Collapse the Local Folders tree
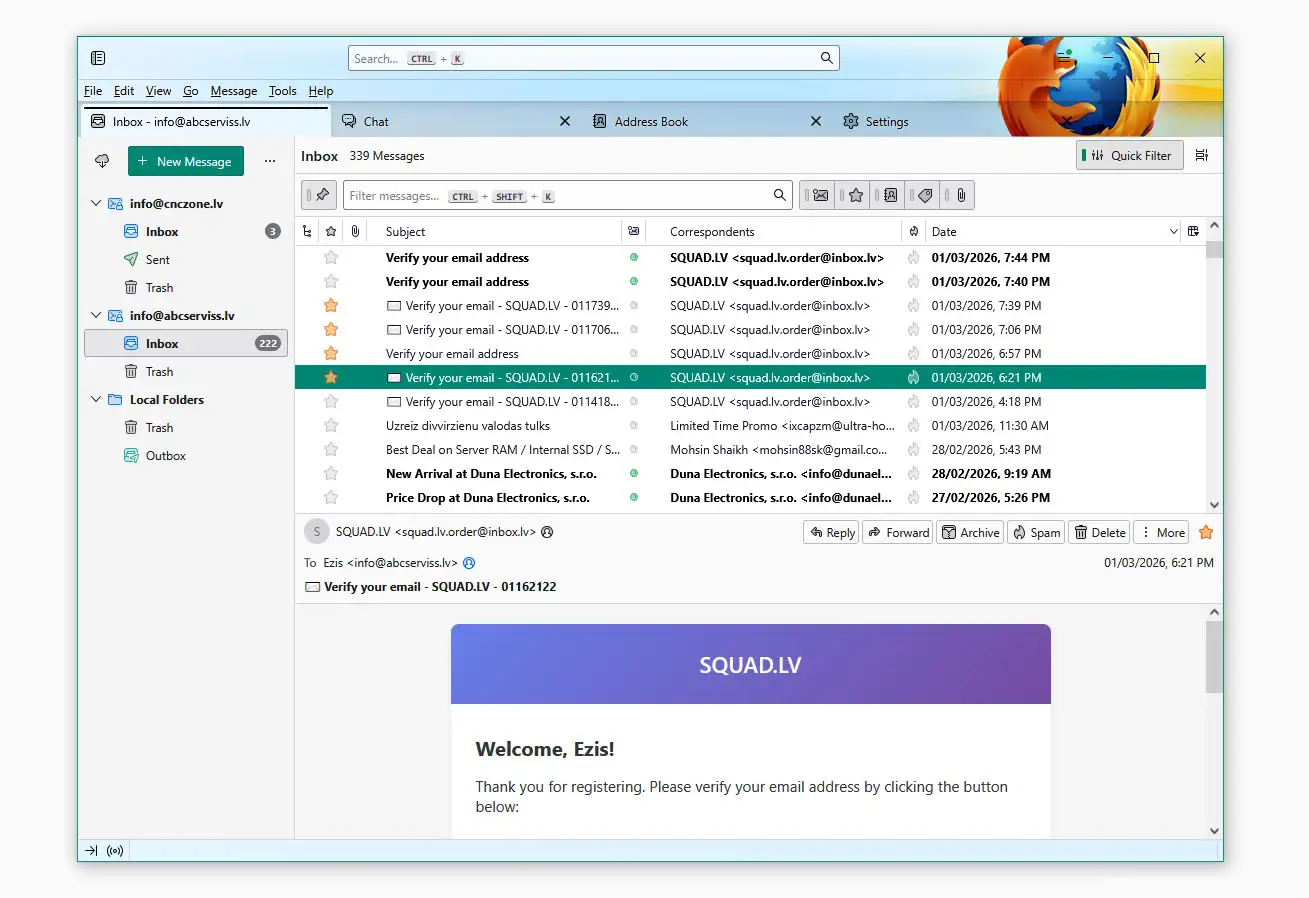The height and width of the screenshot is (898, 1309). (96, 399)
